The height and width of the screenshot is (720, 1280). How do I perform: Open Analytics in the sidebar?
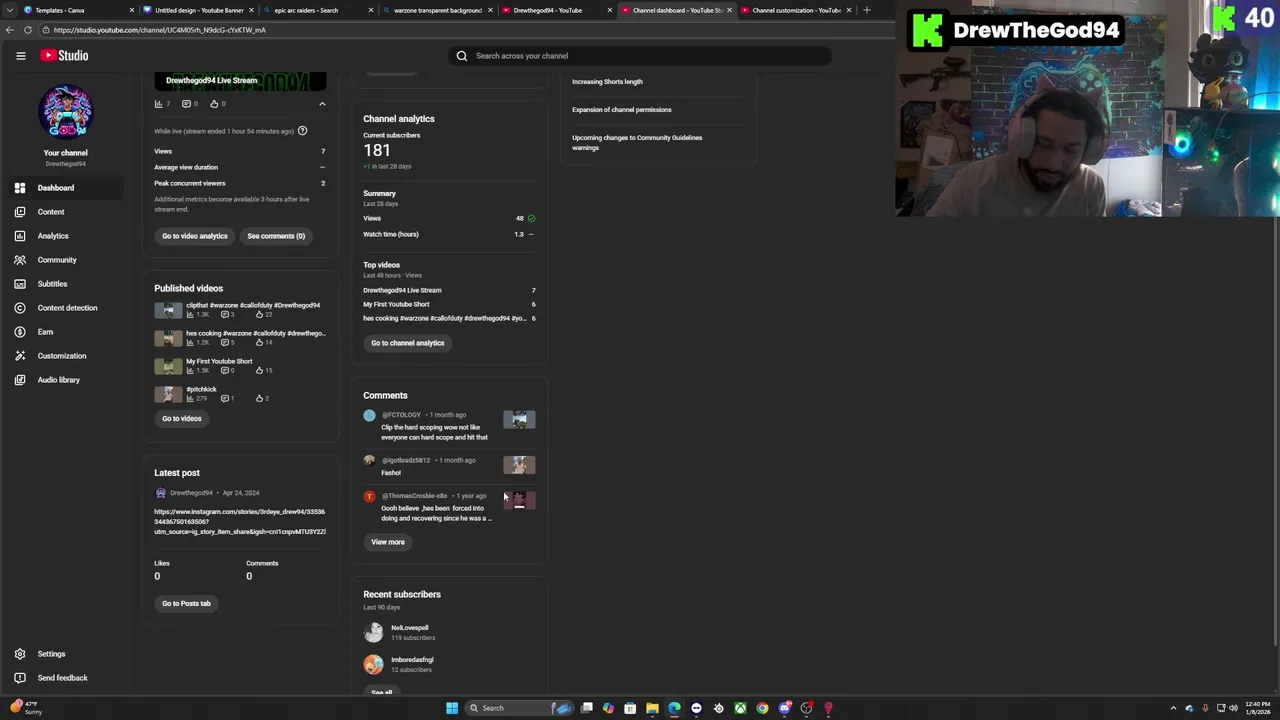(x=65, y=236)
